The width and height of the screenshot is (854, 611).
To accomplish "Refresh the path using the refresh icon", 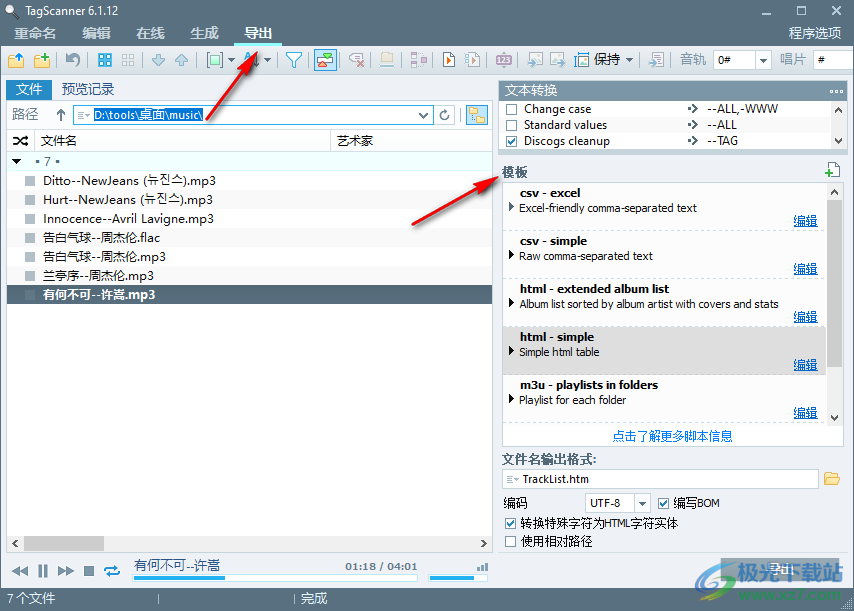I will [x=444, y=114].
